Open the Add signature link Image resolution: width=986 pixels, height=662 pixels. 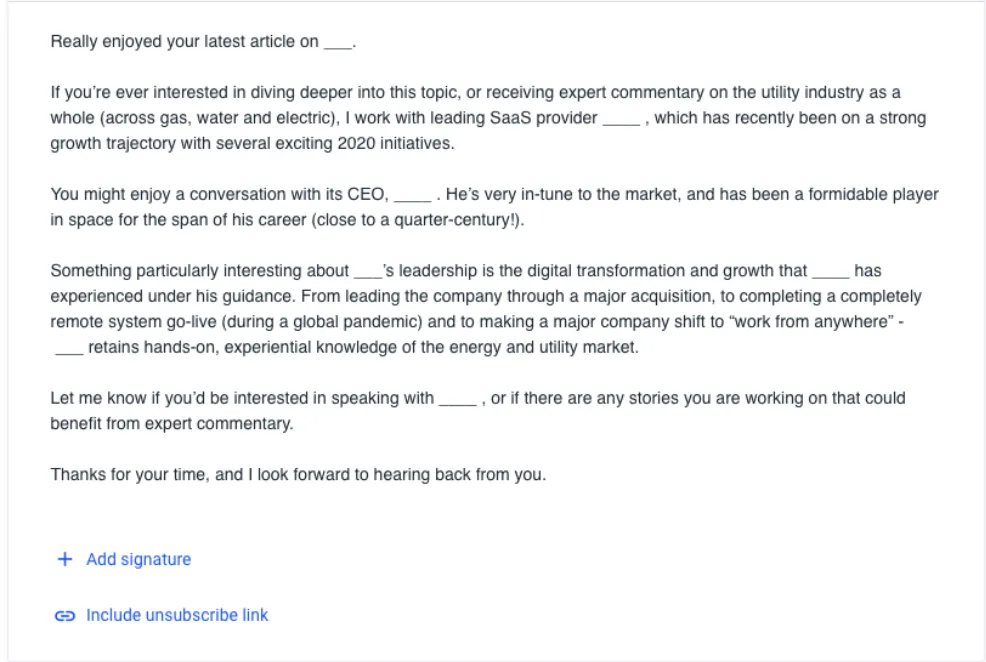coord(138,560)
